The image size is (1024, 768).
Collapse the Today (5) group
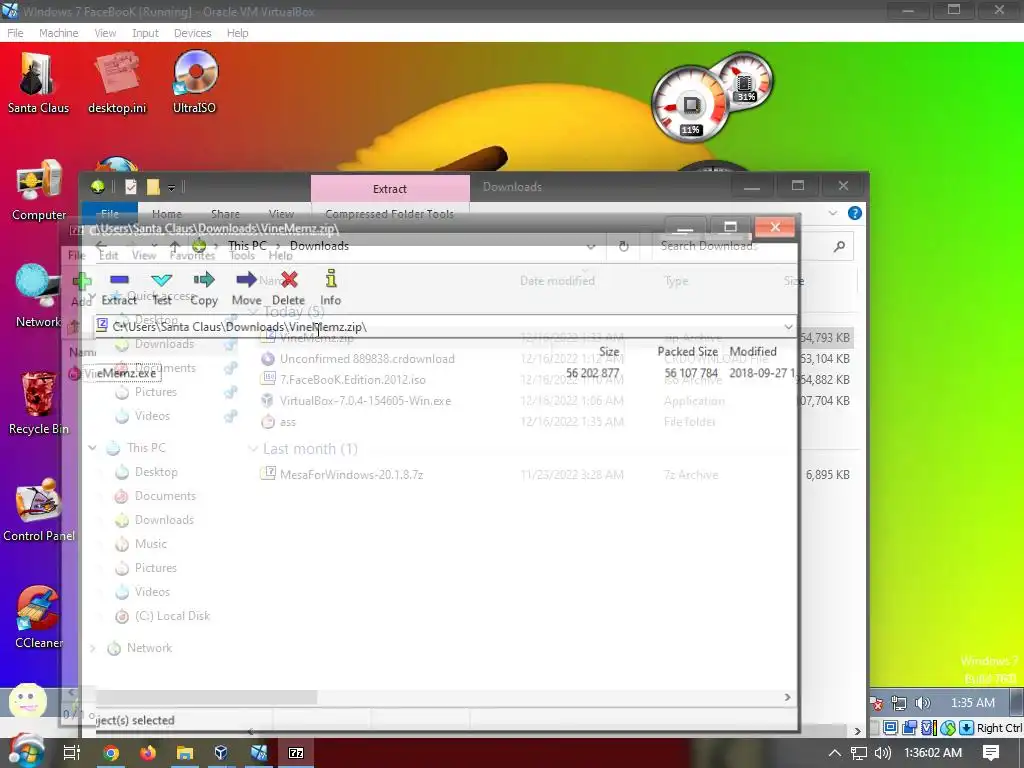pyautogui.click(x=253, y=312)
